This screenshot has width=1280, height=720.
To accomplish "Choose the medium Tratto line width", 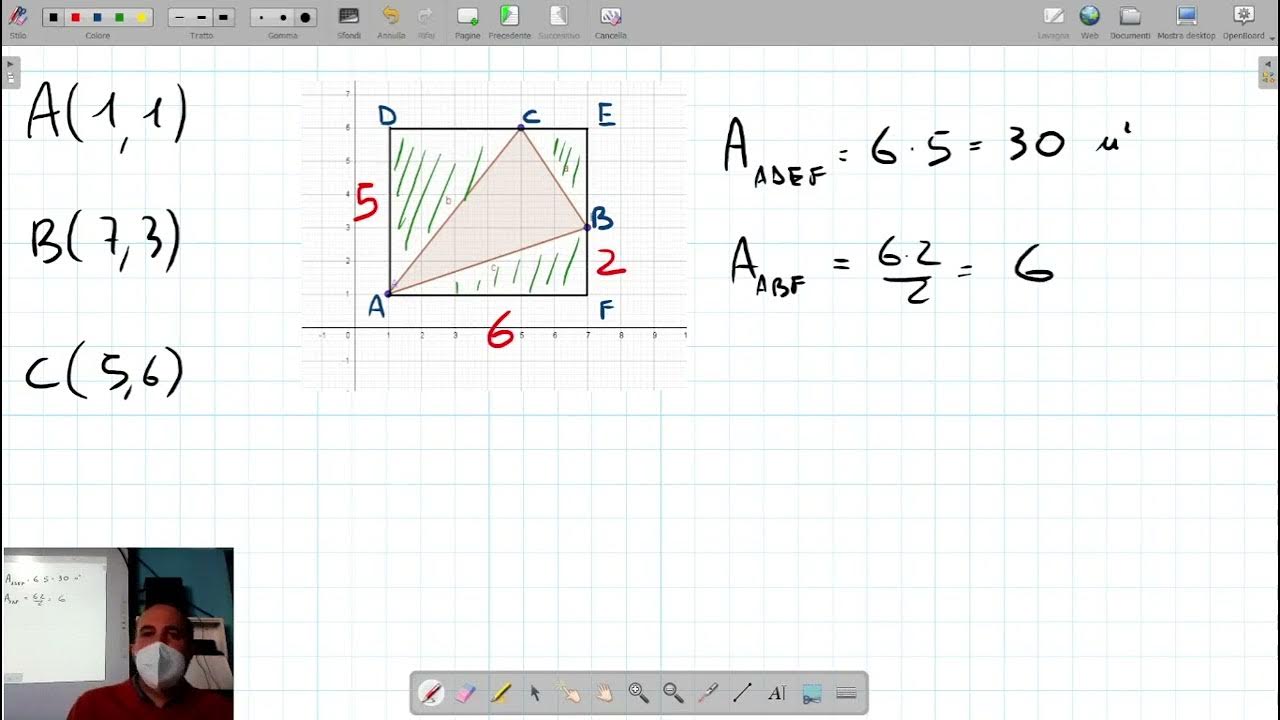I will click(201, 18).
